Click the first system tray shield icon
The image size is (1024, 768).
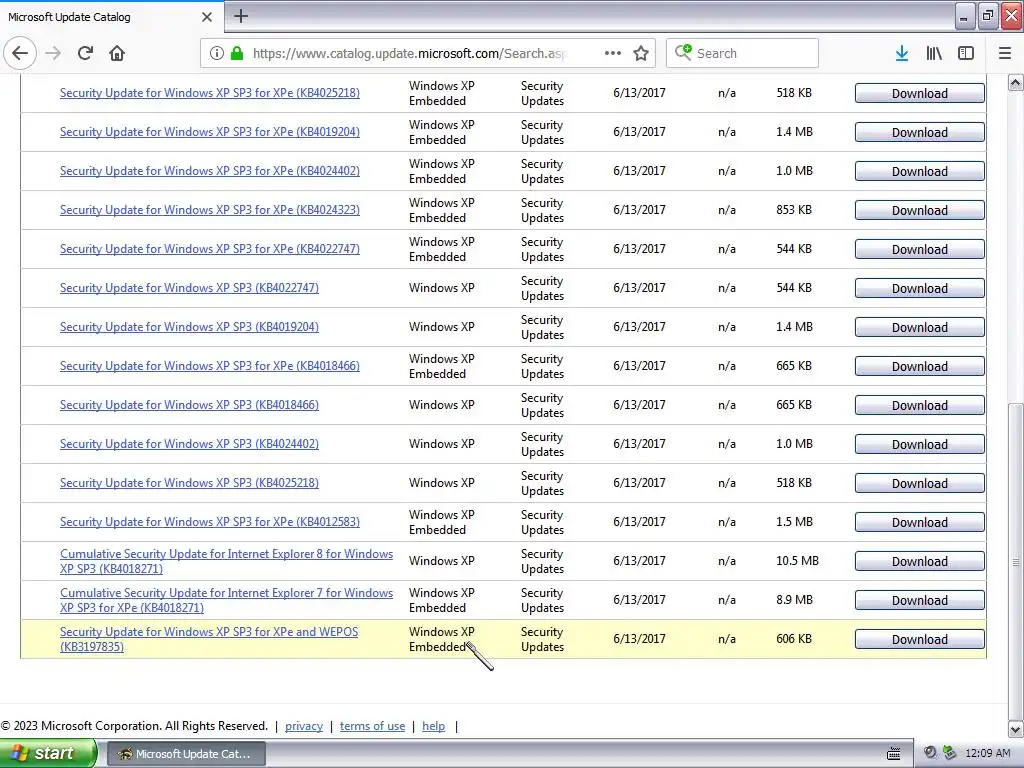click(x=930, y=753)
